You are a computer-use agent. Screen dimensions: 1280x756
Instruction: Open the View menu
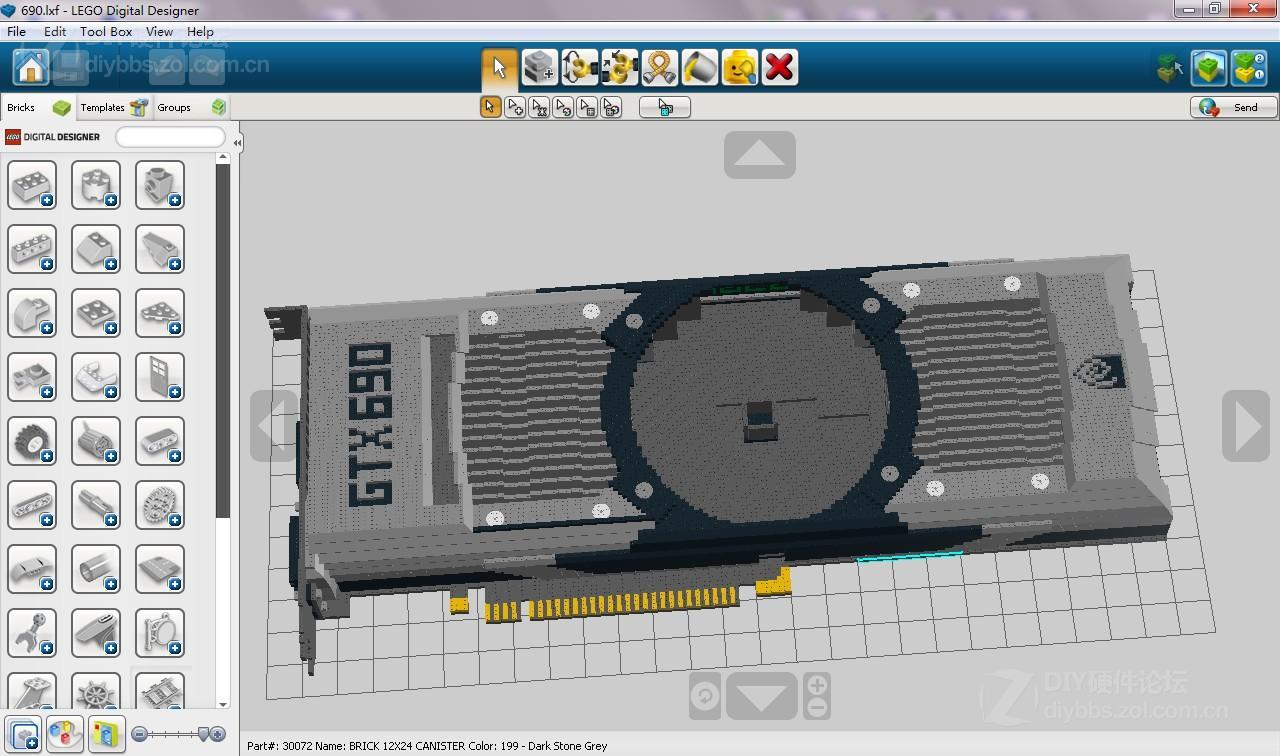point(159,31)
